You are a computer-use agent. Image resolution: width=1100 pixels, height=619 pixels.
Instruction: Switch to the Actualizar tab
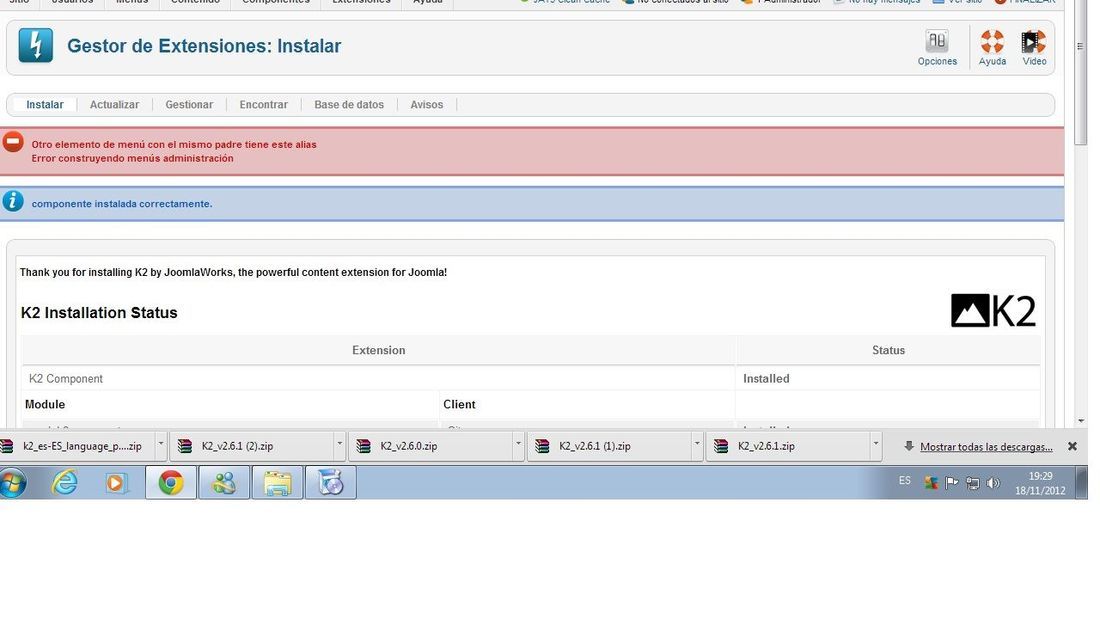[x=114, y=105]
